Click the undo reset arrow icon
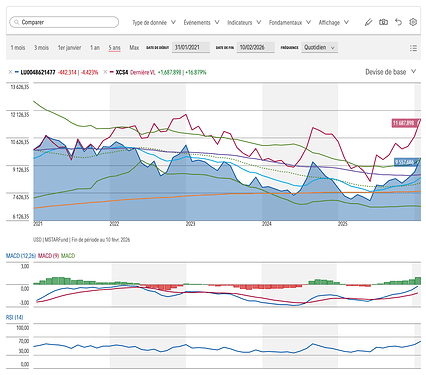The width and height of the screenshot is (426, 375). pyautogui.click(x=398, y=22)
